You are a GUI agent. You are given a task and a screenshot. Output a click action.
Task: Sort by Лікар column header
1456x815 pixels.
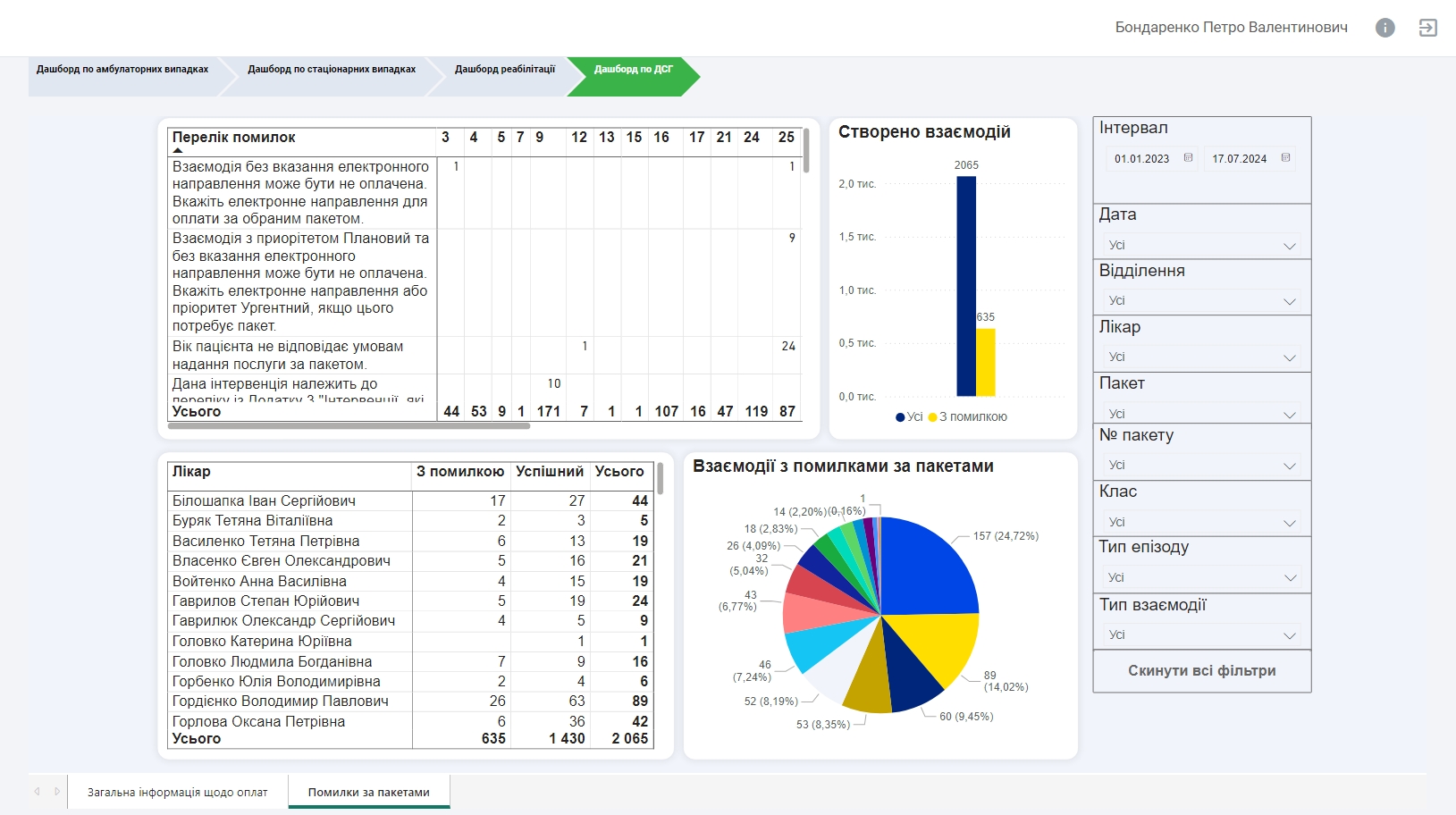[x=191, y=472]
